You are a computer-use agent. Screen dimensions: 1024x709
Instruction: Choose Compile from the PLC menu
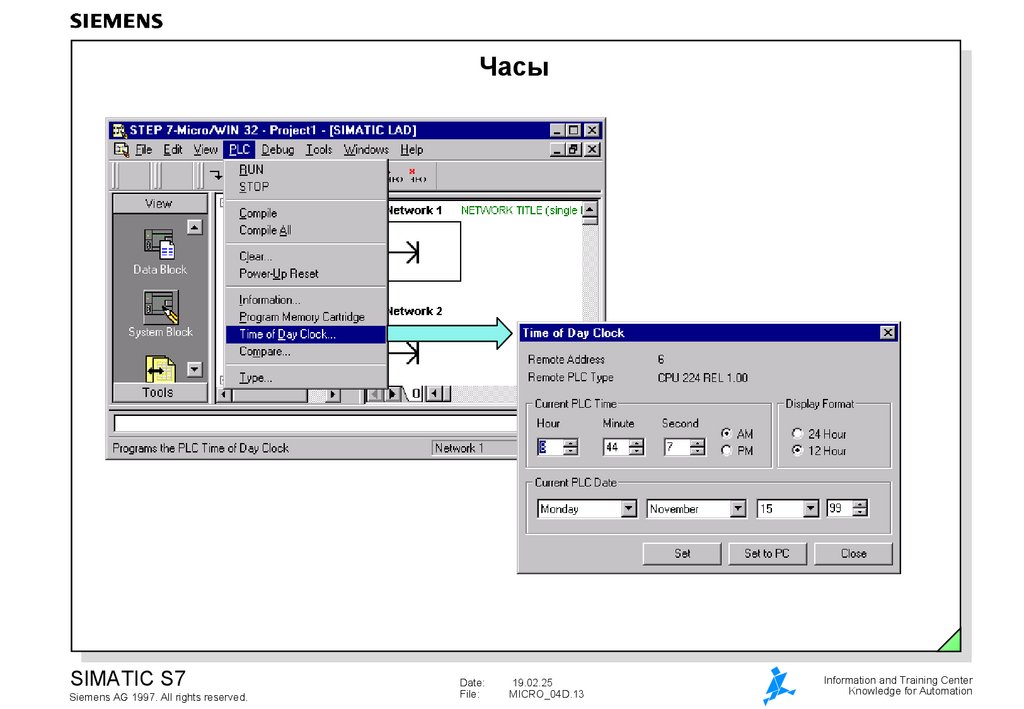pos(306,213)
